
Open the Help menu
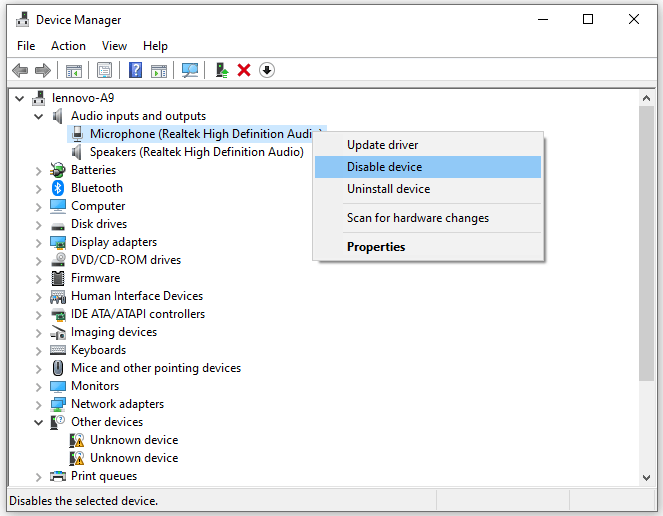coord(155,46)
